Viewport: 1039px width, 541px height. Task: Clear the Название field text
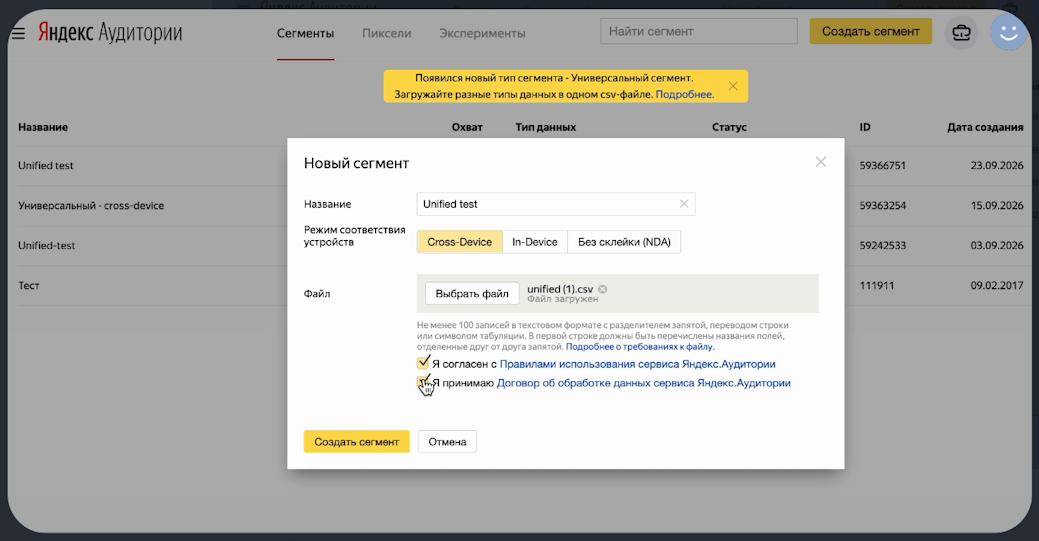(684, 204)
